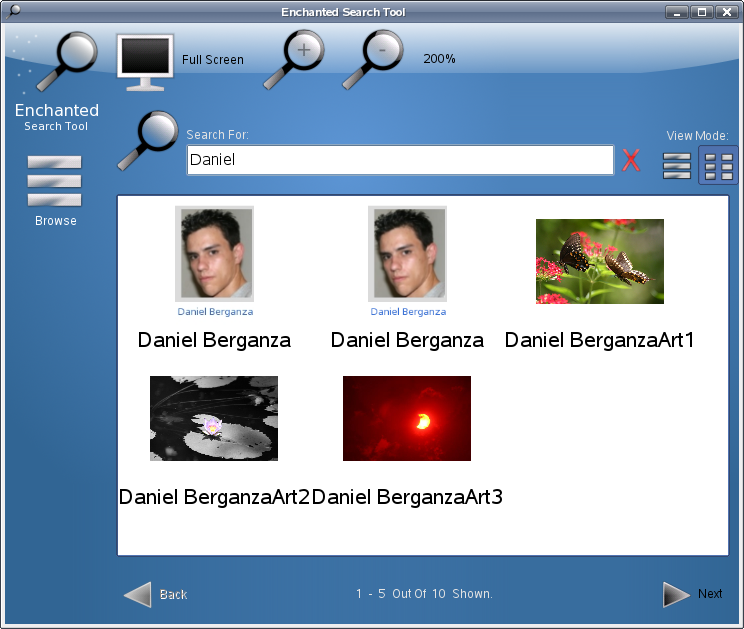Viewport: 744px width, 629px height.
Task: Click the Browse label
Action: (x=56, y=221)
